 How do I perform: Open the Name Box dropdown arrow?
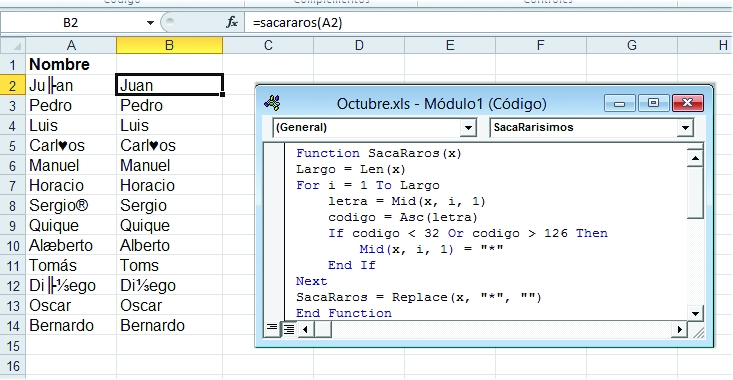[150, 22]
